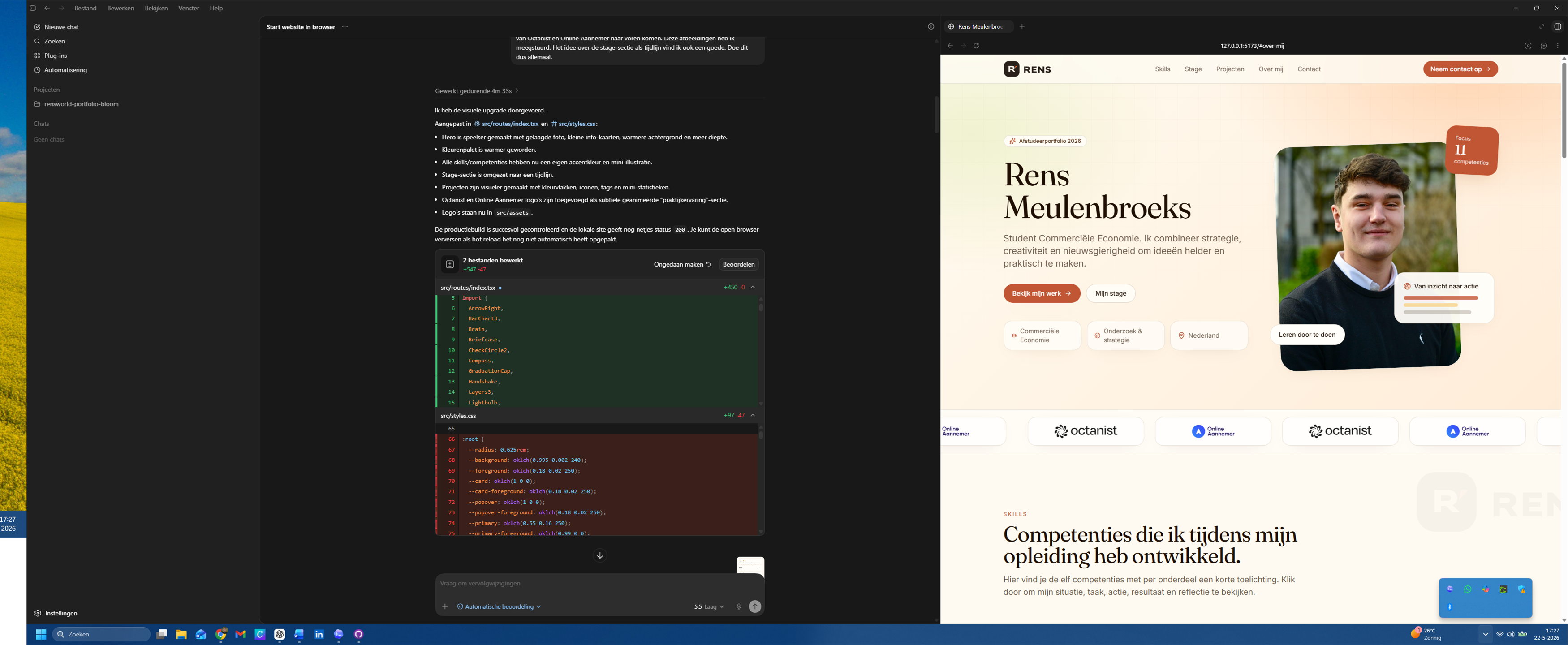The height and width of the screenshot is (645, 1568).
Task: Open src/routes/index.tsx file link in message
Action: [x=506, y=124]
